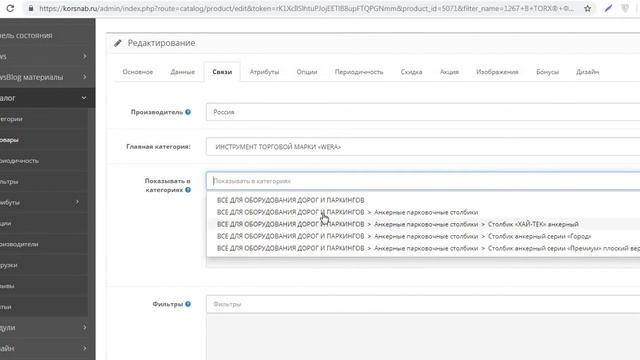The height and width of the screenshot is (360, 640).
Task: Go to the Скидка tab
Action: click(411, 72)
